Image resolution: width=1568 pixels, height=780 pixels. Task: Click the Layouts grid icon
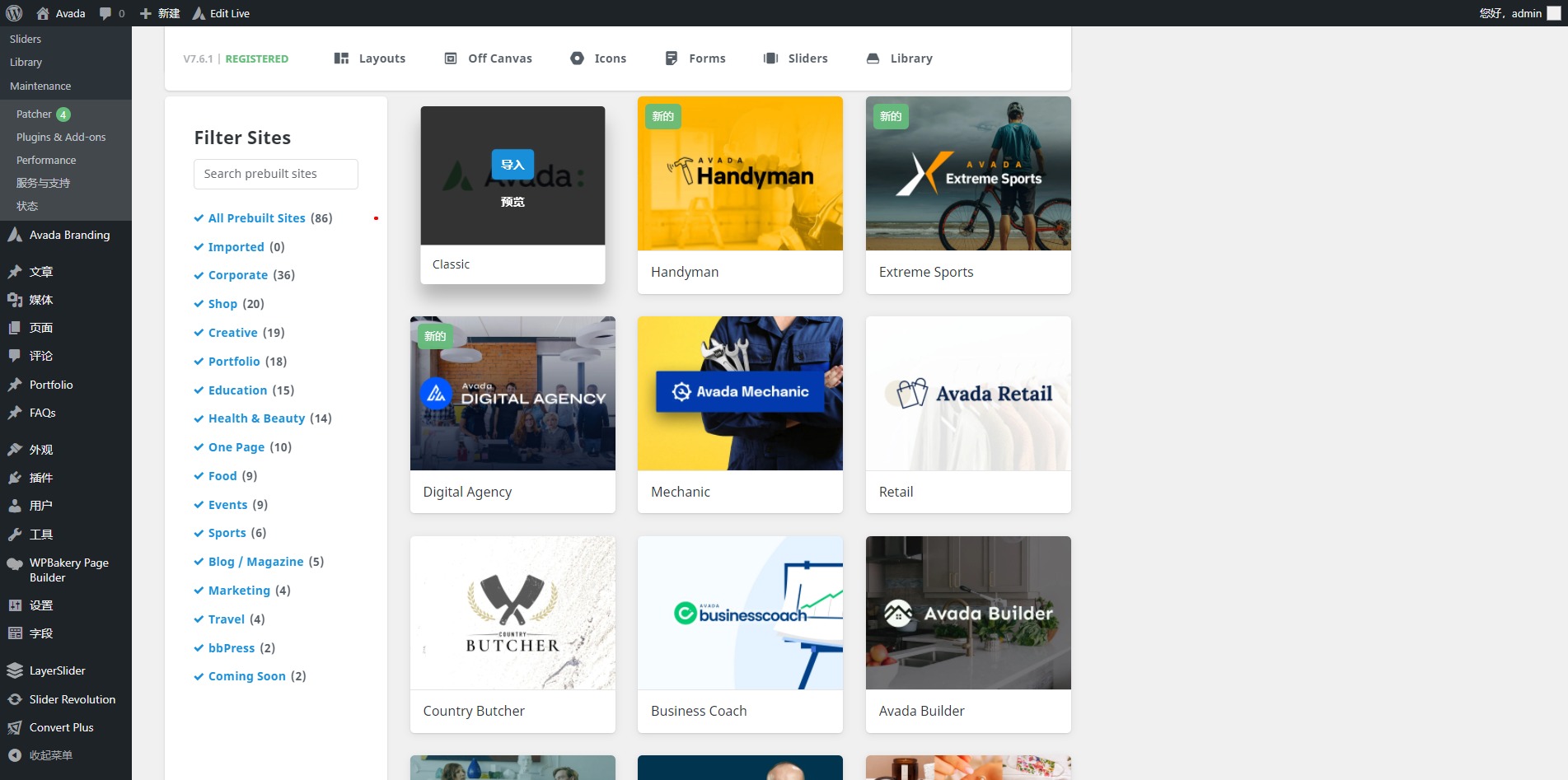click(x=341, y=58)
